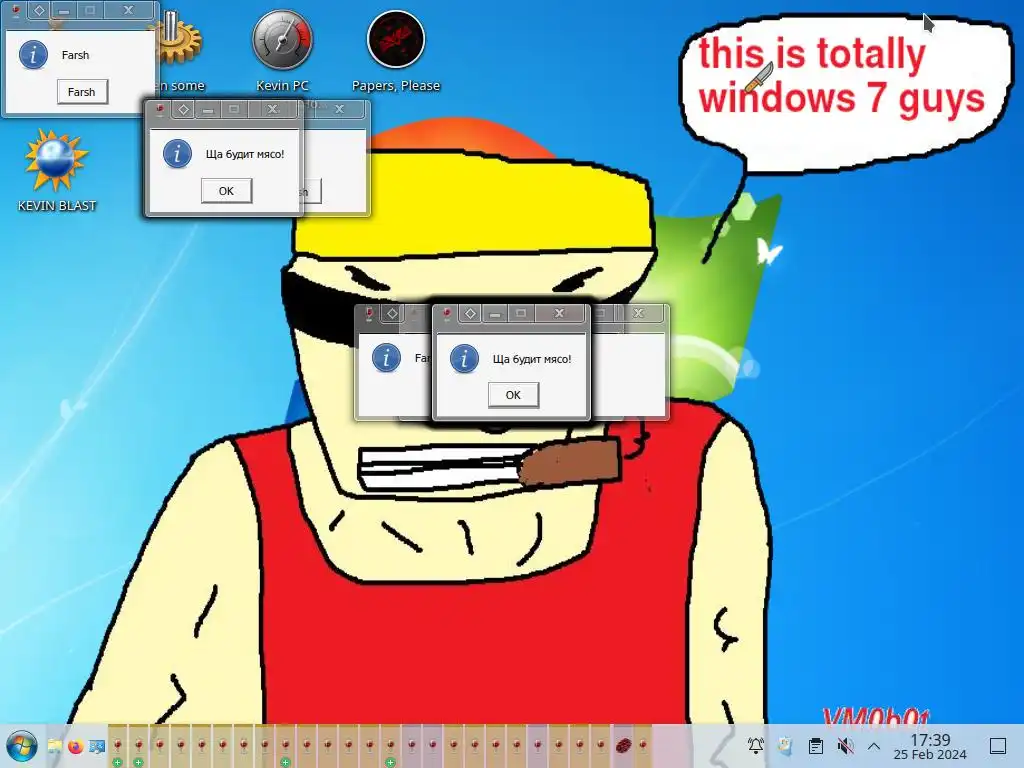Open the clipboard tray icon
The height and width of the screenshot is (768, 1024).
tap(816, 746)
